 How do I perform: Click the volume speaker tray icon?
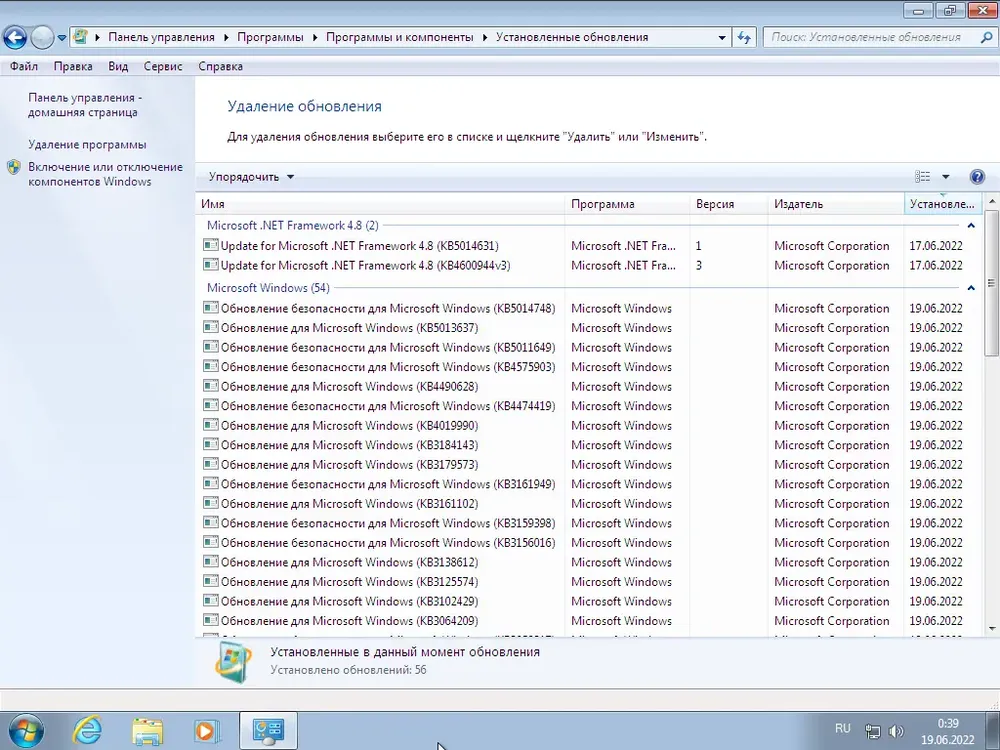pos(896,732)
